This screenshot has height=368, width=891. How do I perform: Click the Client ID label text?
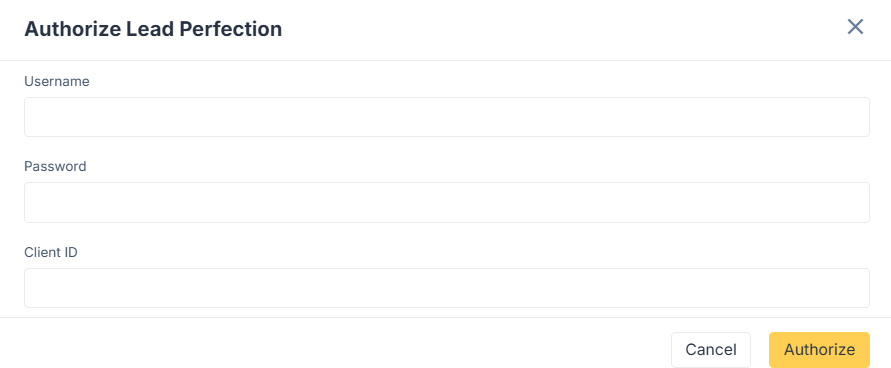click(x=51, y=252)
